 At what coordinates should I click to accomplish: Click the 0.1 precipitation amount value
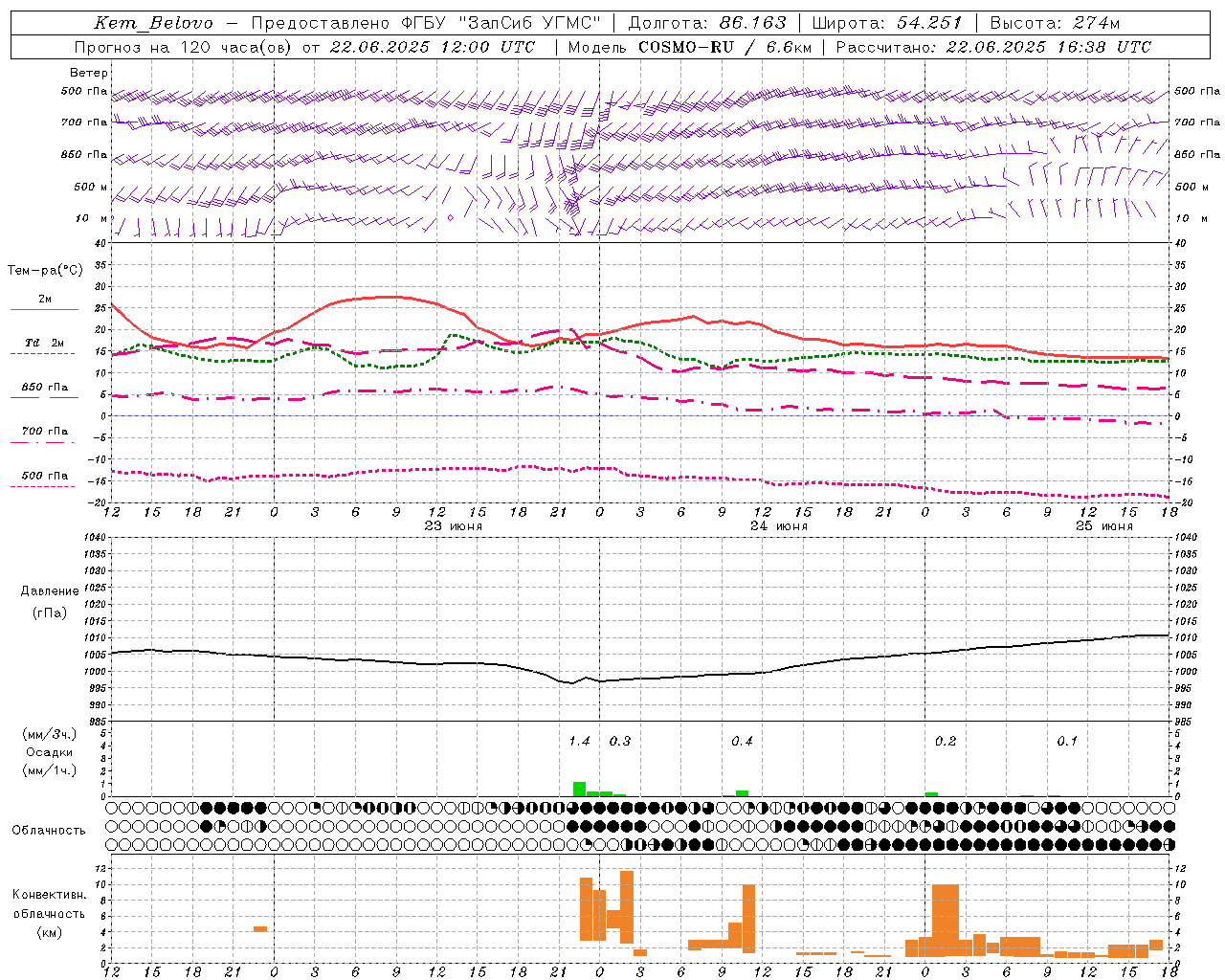(x=1067, y=741)
